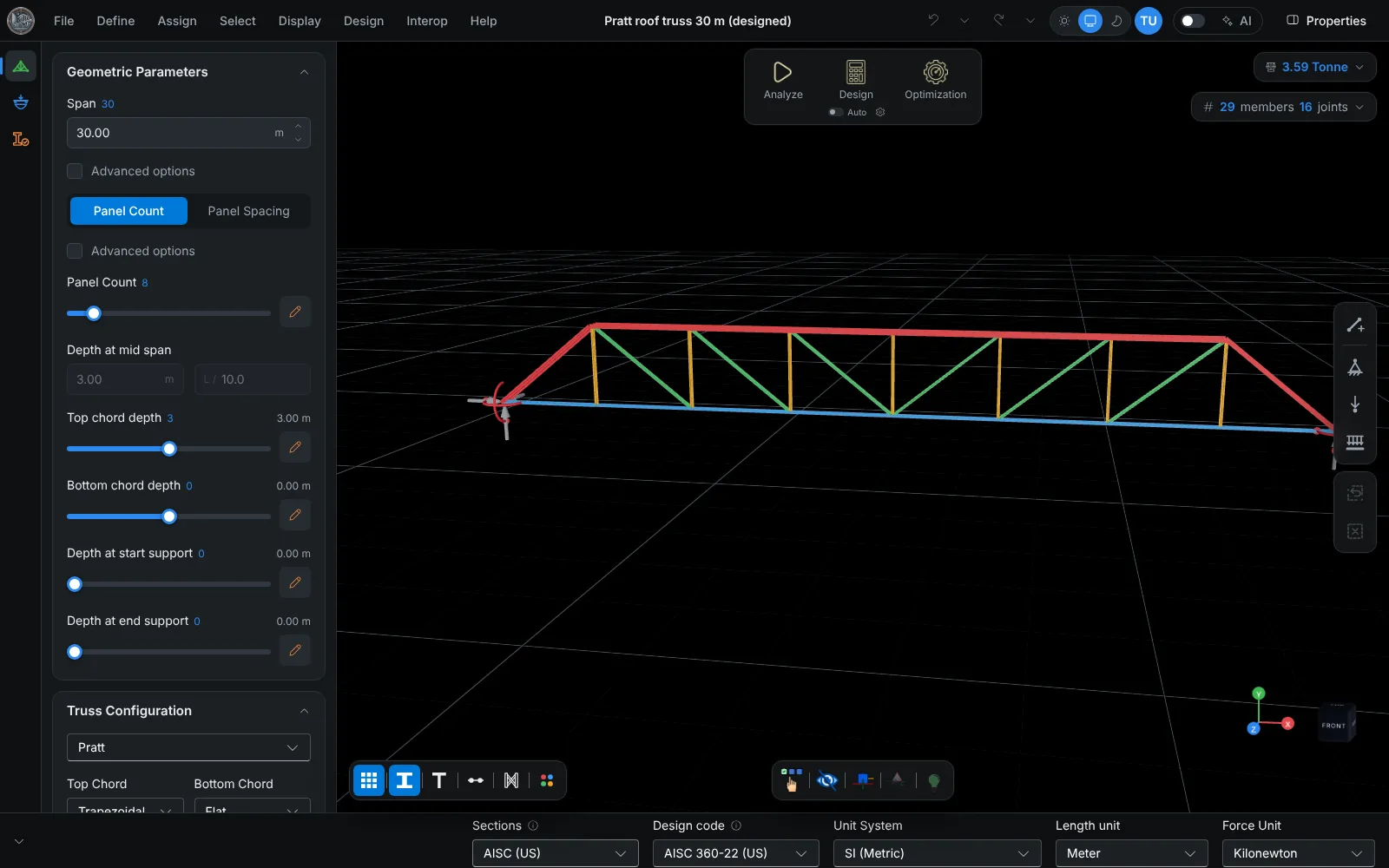Click the hand selection mode icon
The image size is (1389, 868).
click(x=791, y=780)
